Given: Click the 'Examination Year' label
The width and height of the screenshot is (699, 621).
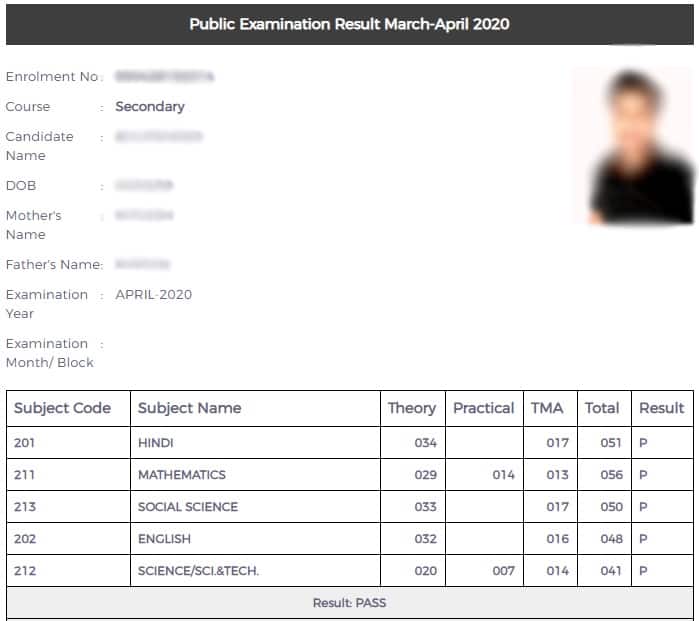Looking at the screenshot, I should (x=46, y=304).
